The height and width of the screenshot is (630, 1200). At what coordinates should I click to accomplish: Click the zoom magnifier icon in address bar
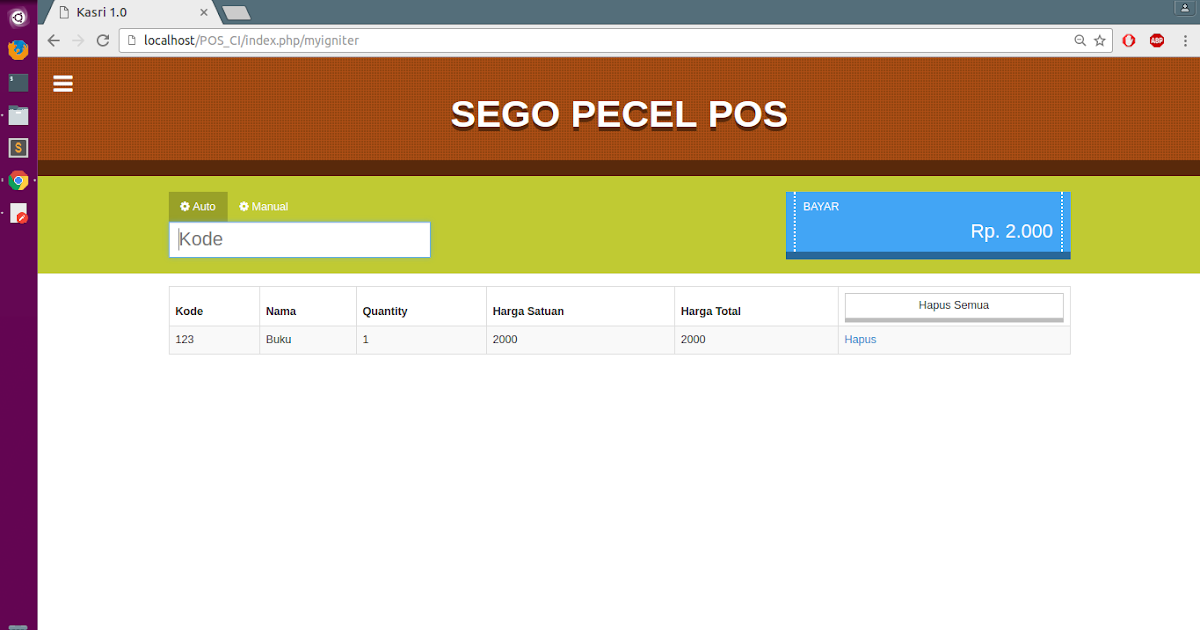pyautogui.click(x=1080, y=41)
